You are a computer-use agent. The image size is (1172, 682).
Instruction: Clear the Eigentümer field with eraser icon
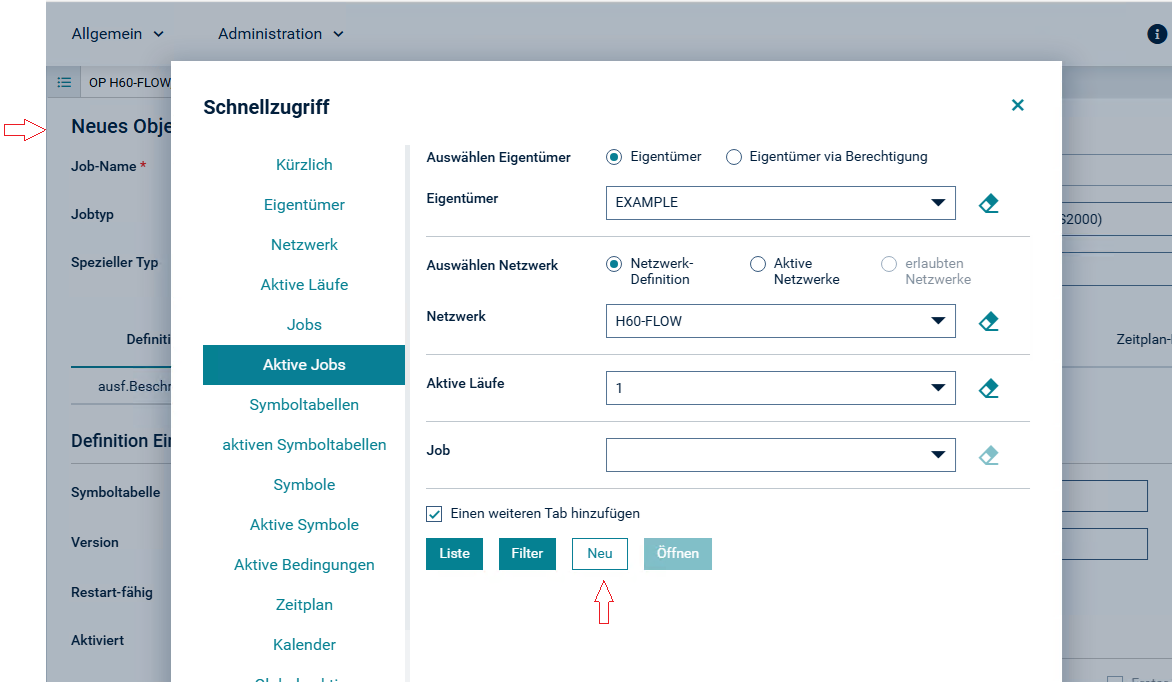click(988, 203)
